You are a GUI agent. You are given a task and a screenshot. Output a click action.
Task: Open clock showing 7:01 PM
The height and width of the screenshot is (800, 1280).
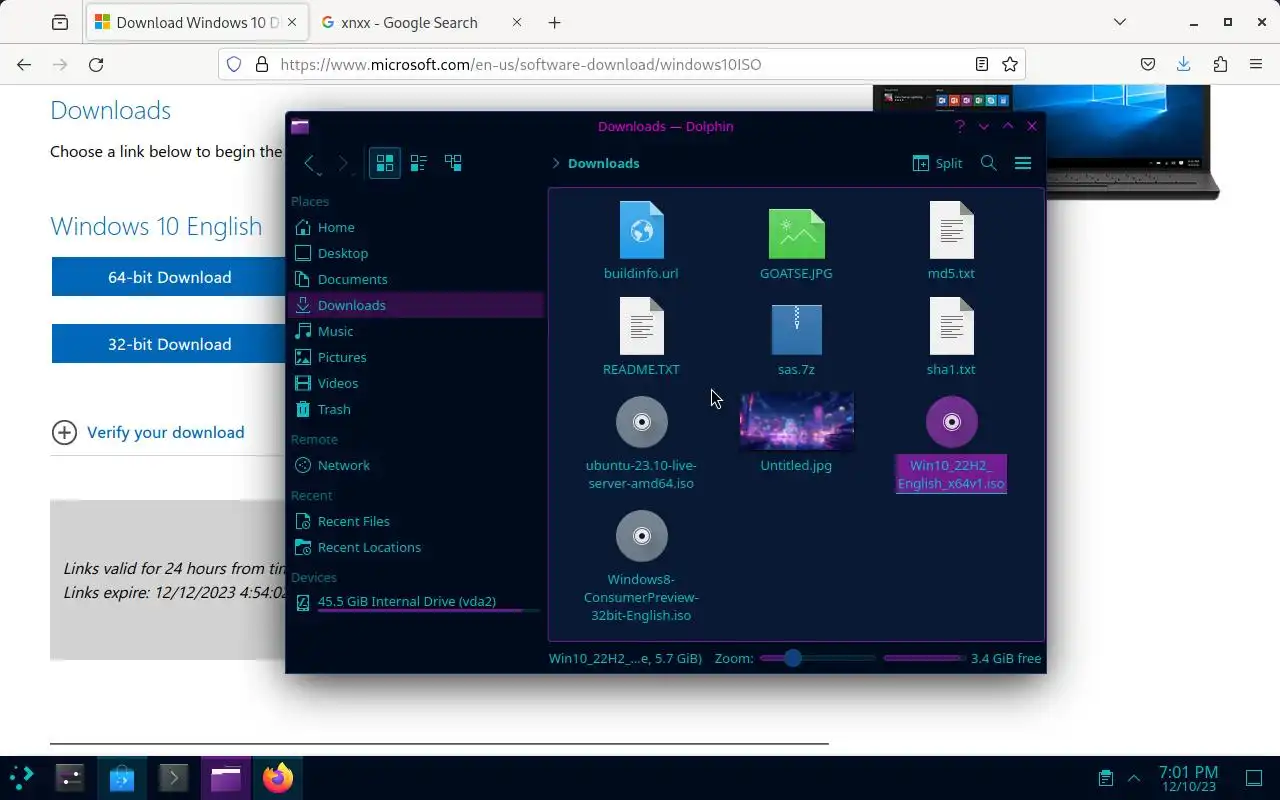[x=1188, y=777]
